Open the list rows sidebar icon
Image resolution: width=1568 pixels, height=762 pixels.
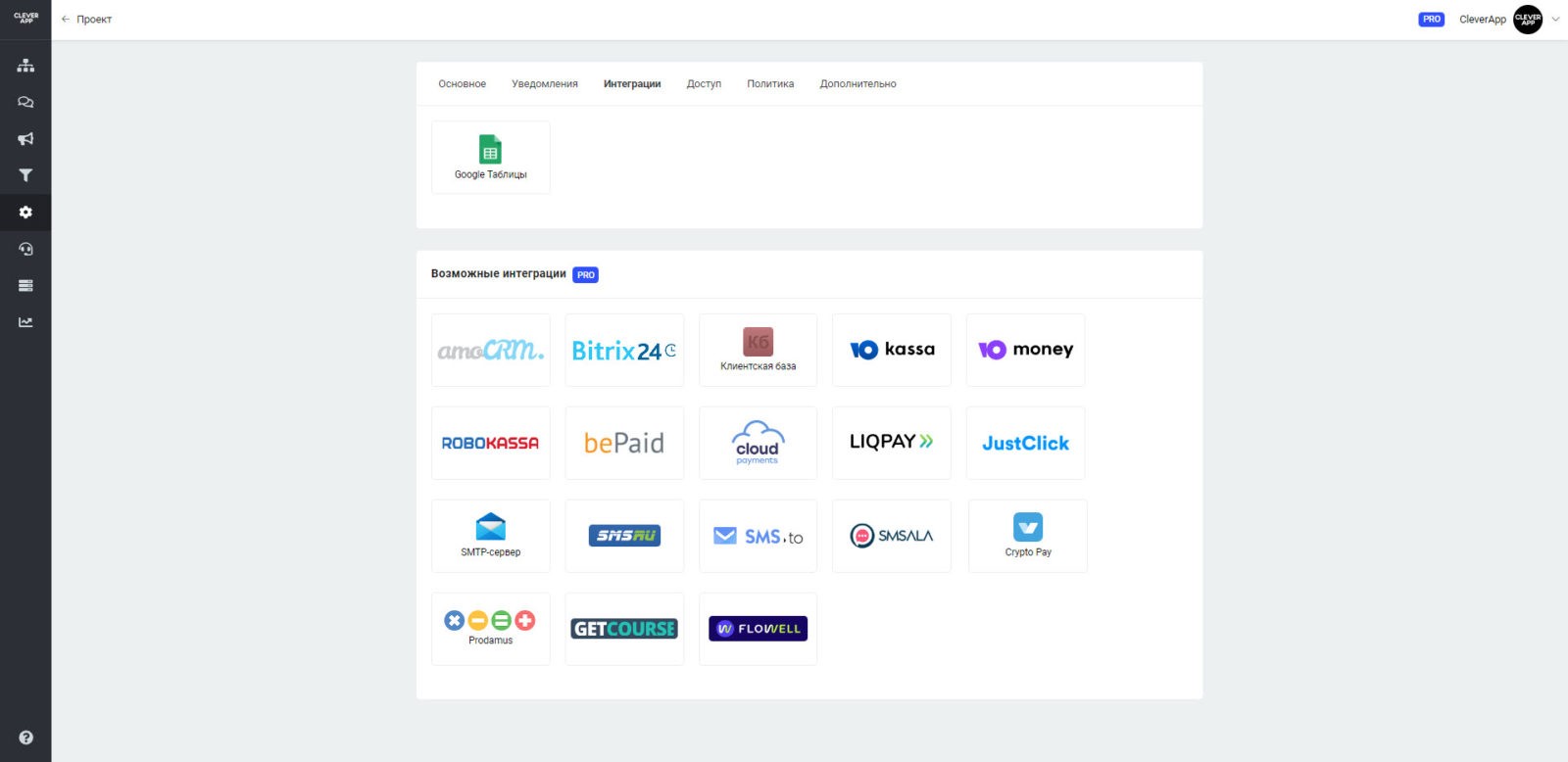25,286
